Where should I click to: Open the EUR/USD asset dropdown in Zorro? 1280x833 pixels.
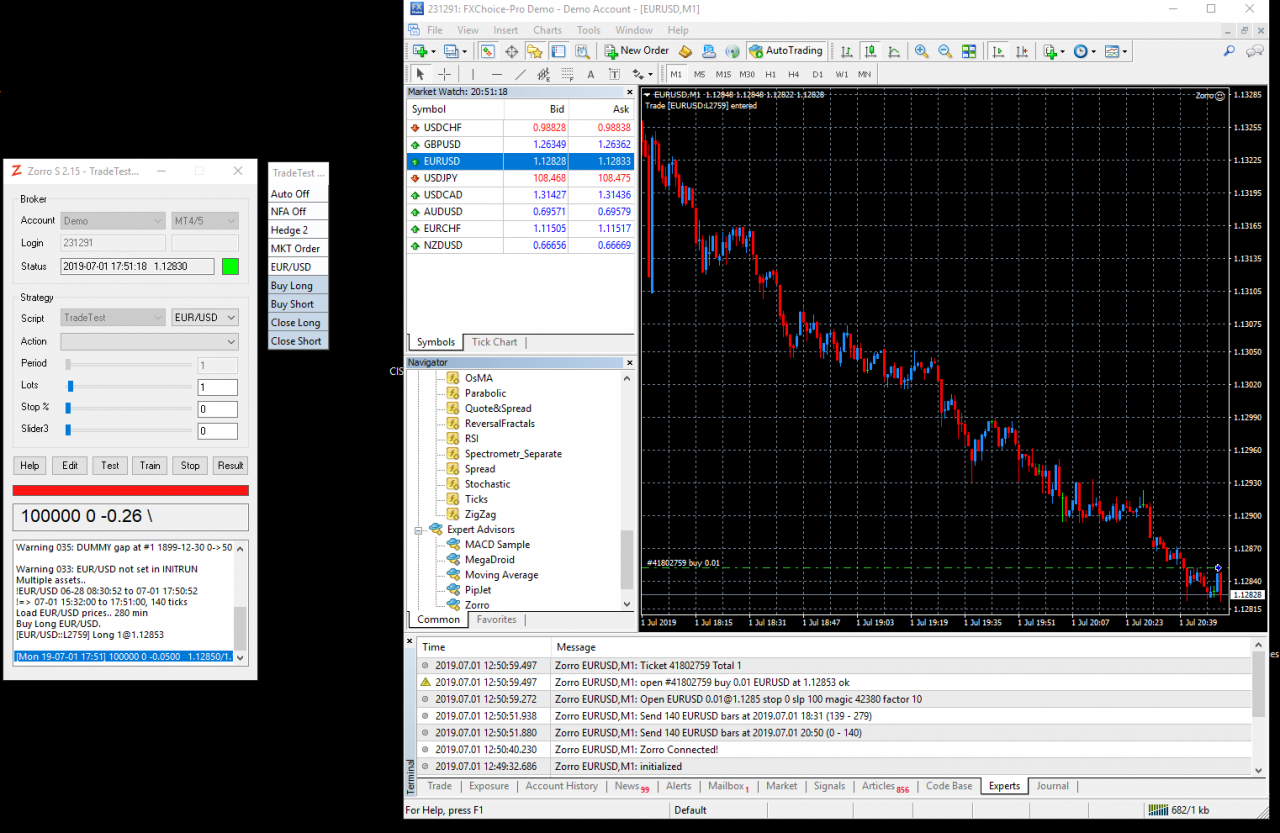pos(205,318)
